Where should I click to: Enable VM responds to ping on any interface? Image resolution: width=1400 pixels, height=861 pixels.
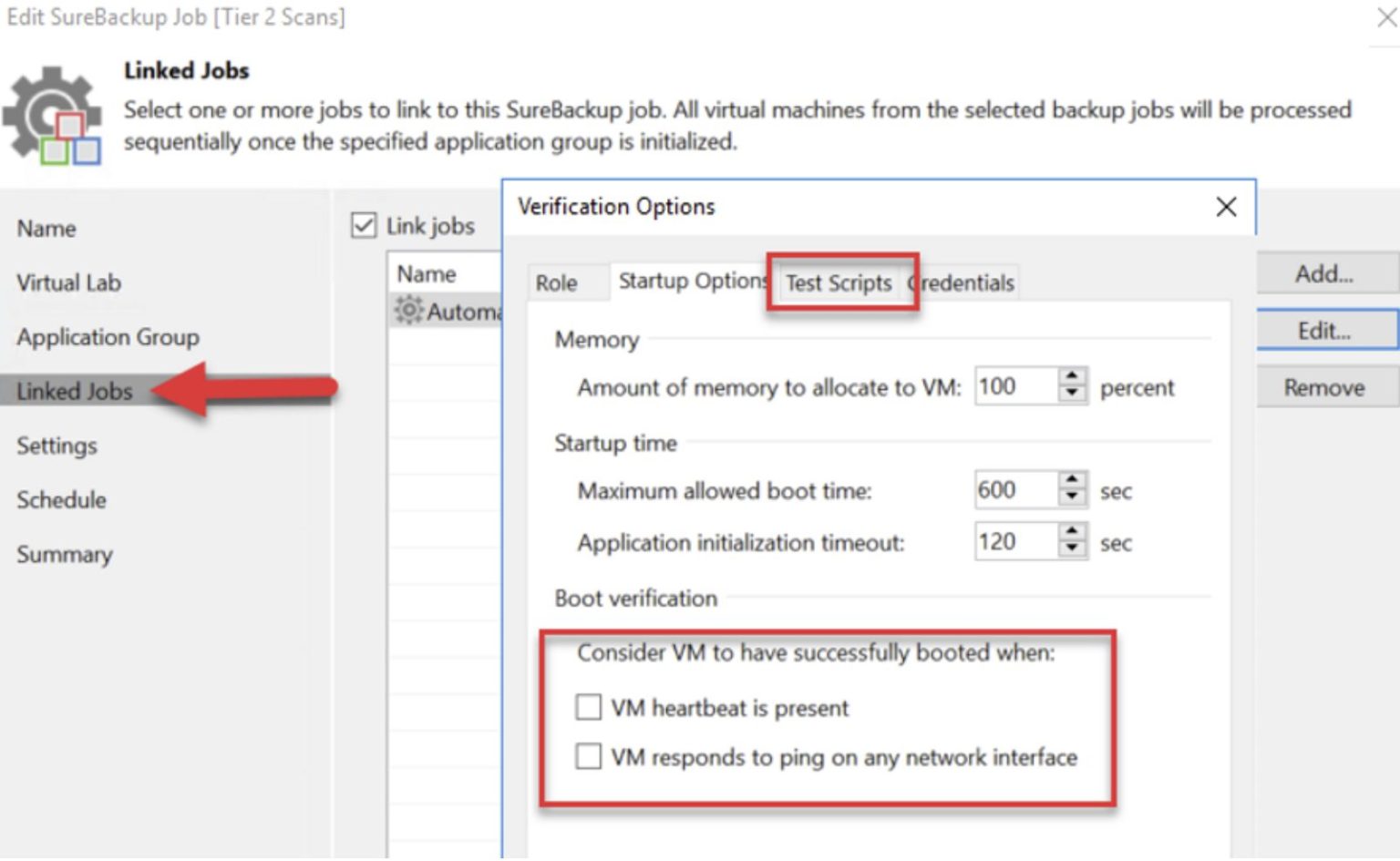point(588,756)
